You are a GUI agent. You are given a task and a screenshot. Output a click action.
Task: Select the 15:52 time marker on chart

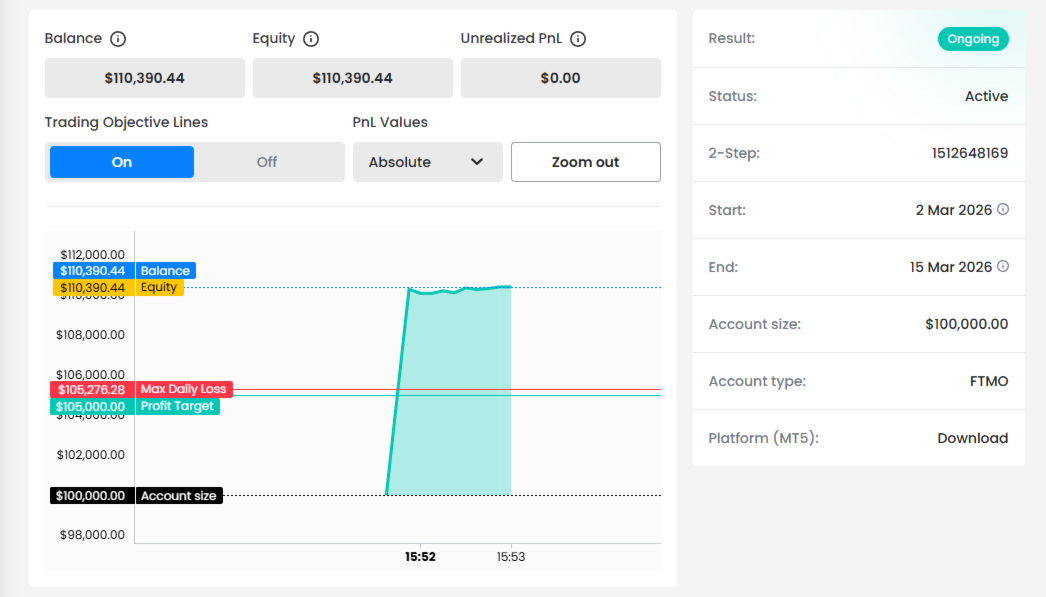420,557
